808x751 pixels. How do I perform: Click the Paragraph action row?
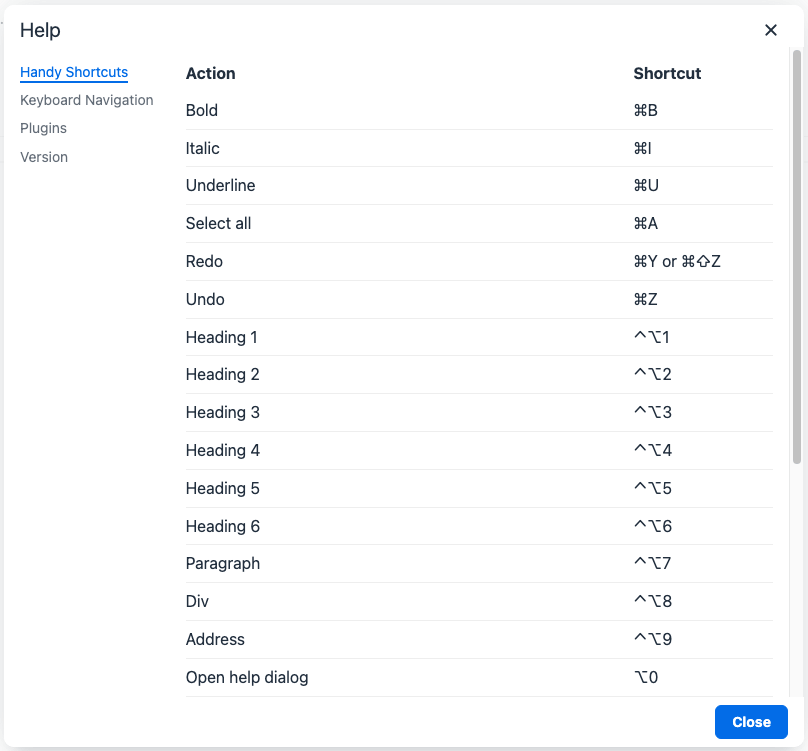click(223, 563)
